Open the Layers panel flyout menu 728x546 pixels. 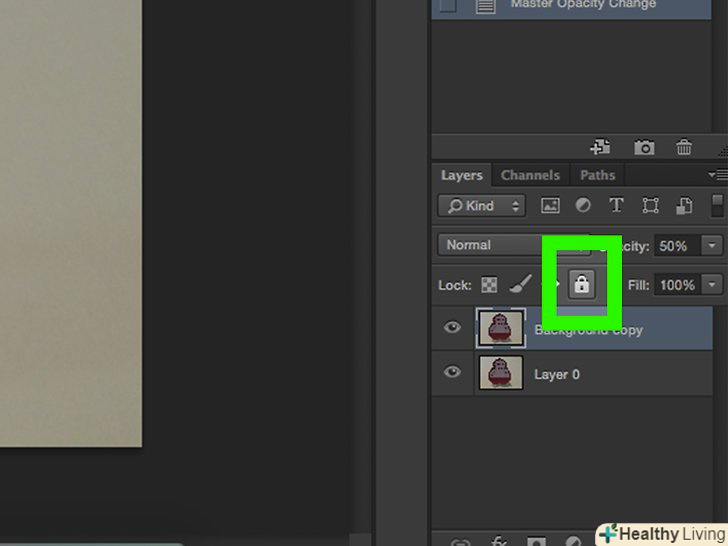tap(718, 175)
